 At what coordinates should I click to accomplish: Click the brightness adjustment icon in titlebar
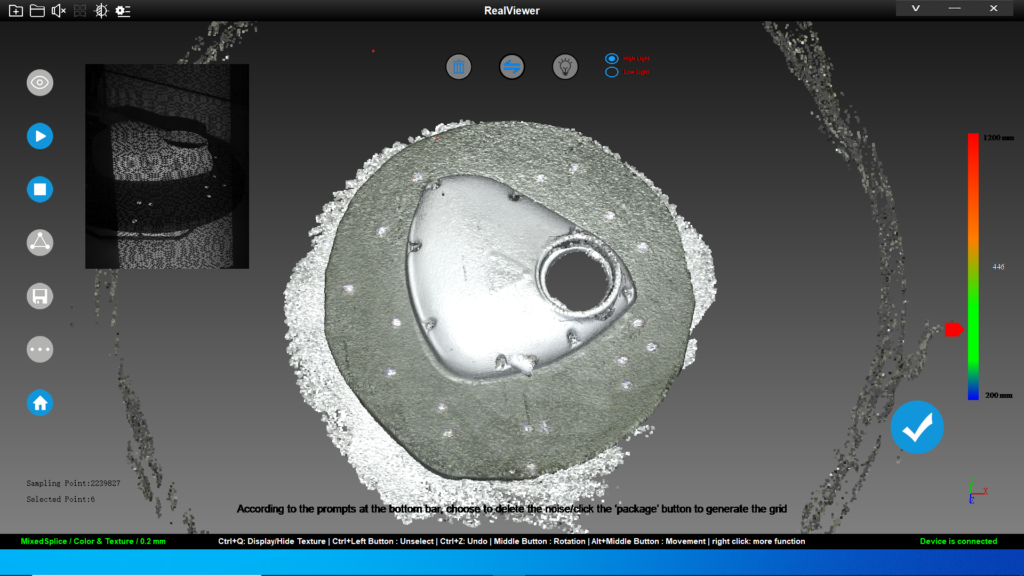[101, 9]
